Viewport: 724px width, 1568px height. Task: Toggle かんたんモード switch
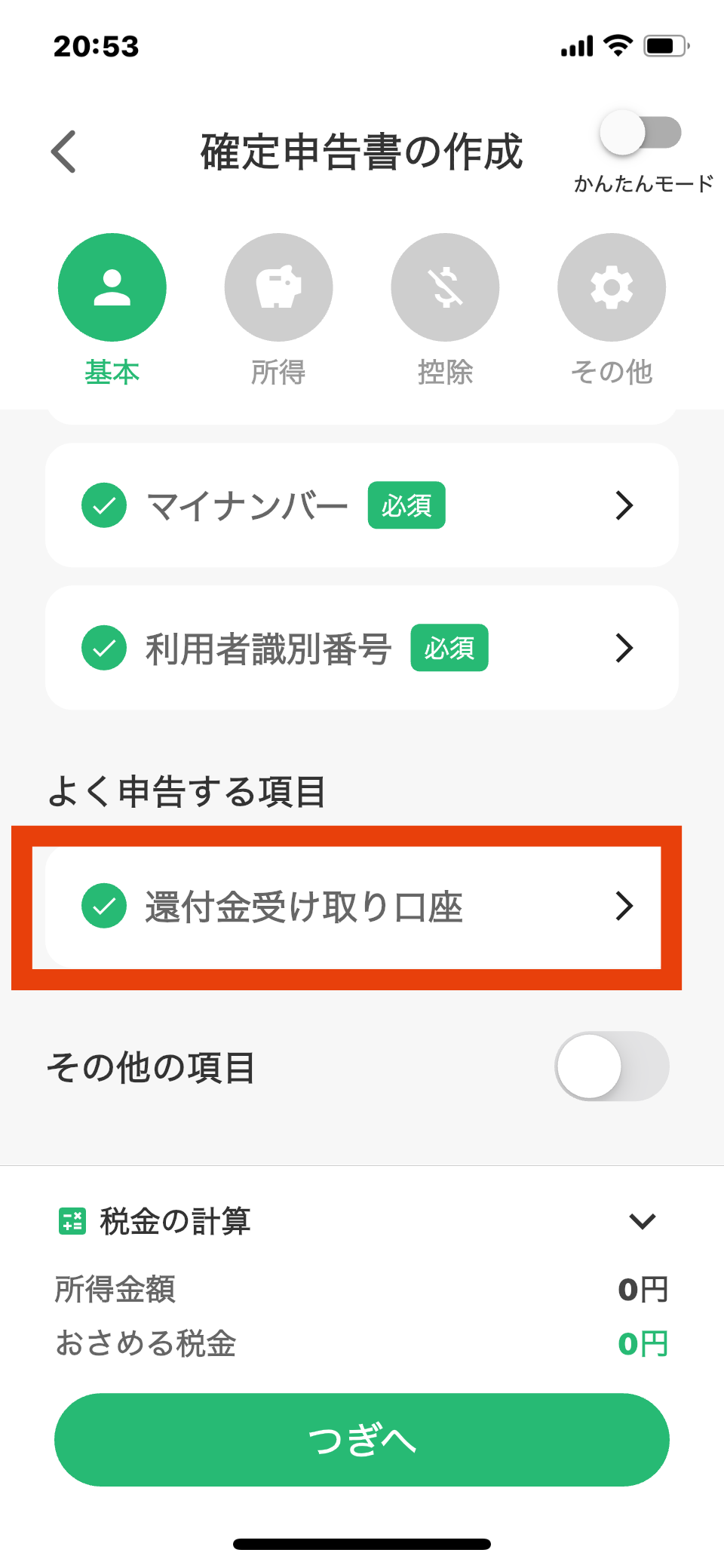(x=640, y=133)
